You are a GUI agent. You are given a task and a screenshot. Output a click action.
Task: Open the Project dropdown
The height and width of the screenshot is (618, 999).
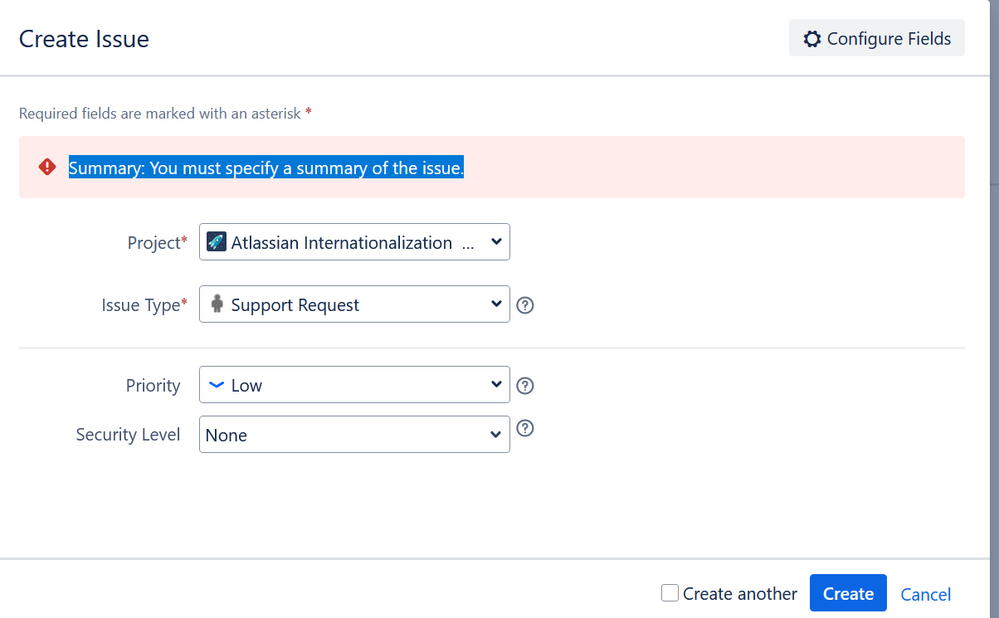(x=354, y=242)
